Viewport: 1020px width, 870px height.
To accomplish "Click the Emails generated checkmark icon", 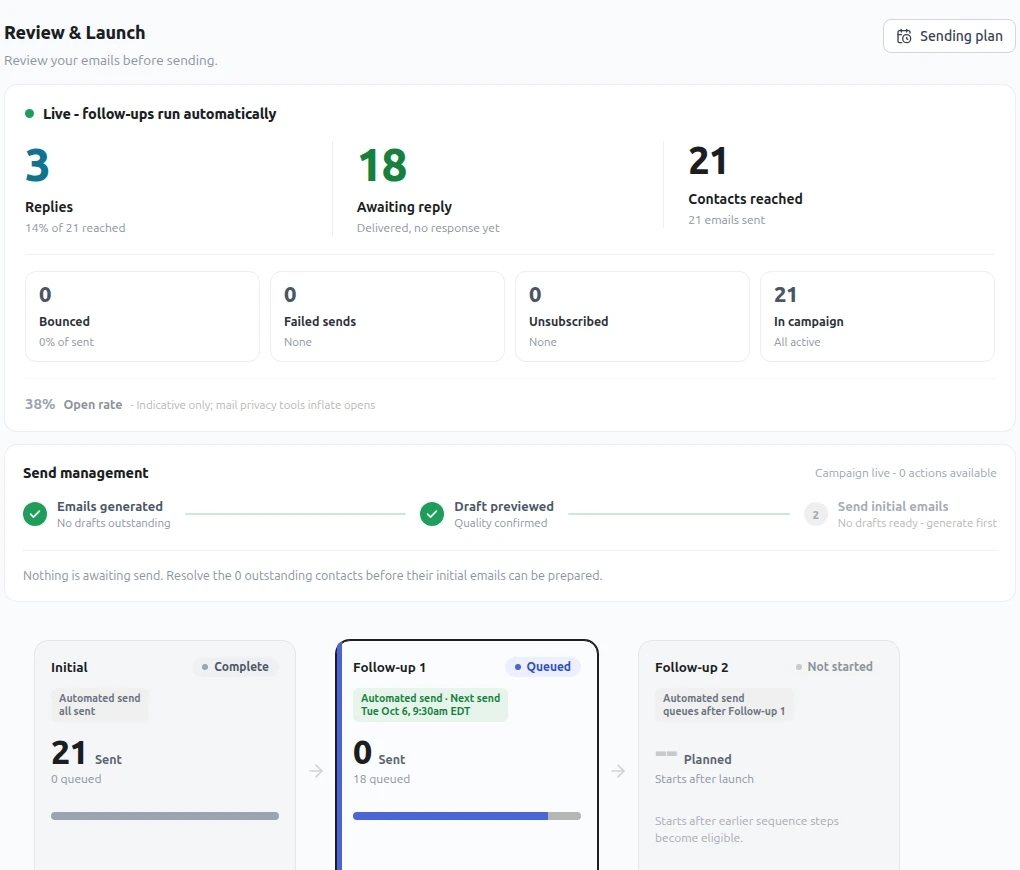I will (x=35, y=514).
